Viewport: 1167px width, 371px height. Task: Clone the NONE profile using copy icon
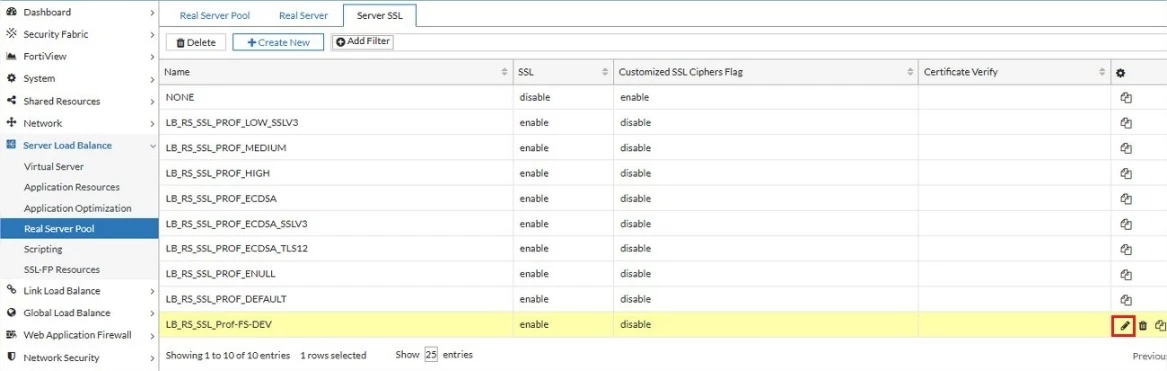[x=1126, y=98]
